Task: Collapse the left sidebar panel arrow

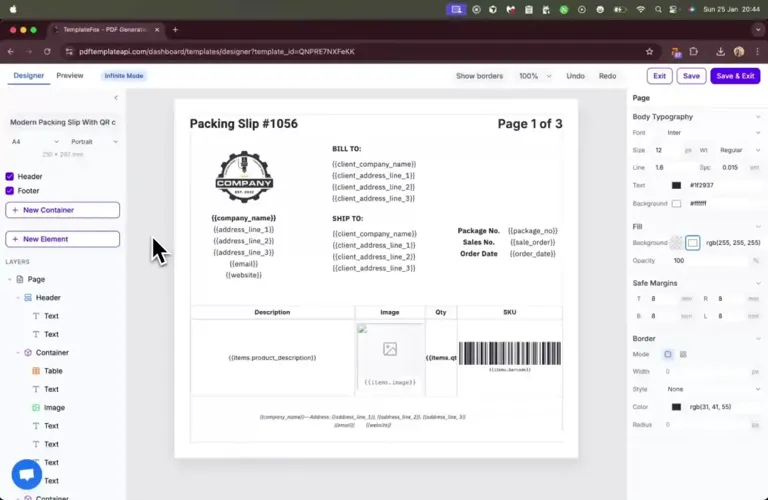Action: 116,98
